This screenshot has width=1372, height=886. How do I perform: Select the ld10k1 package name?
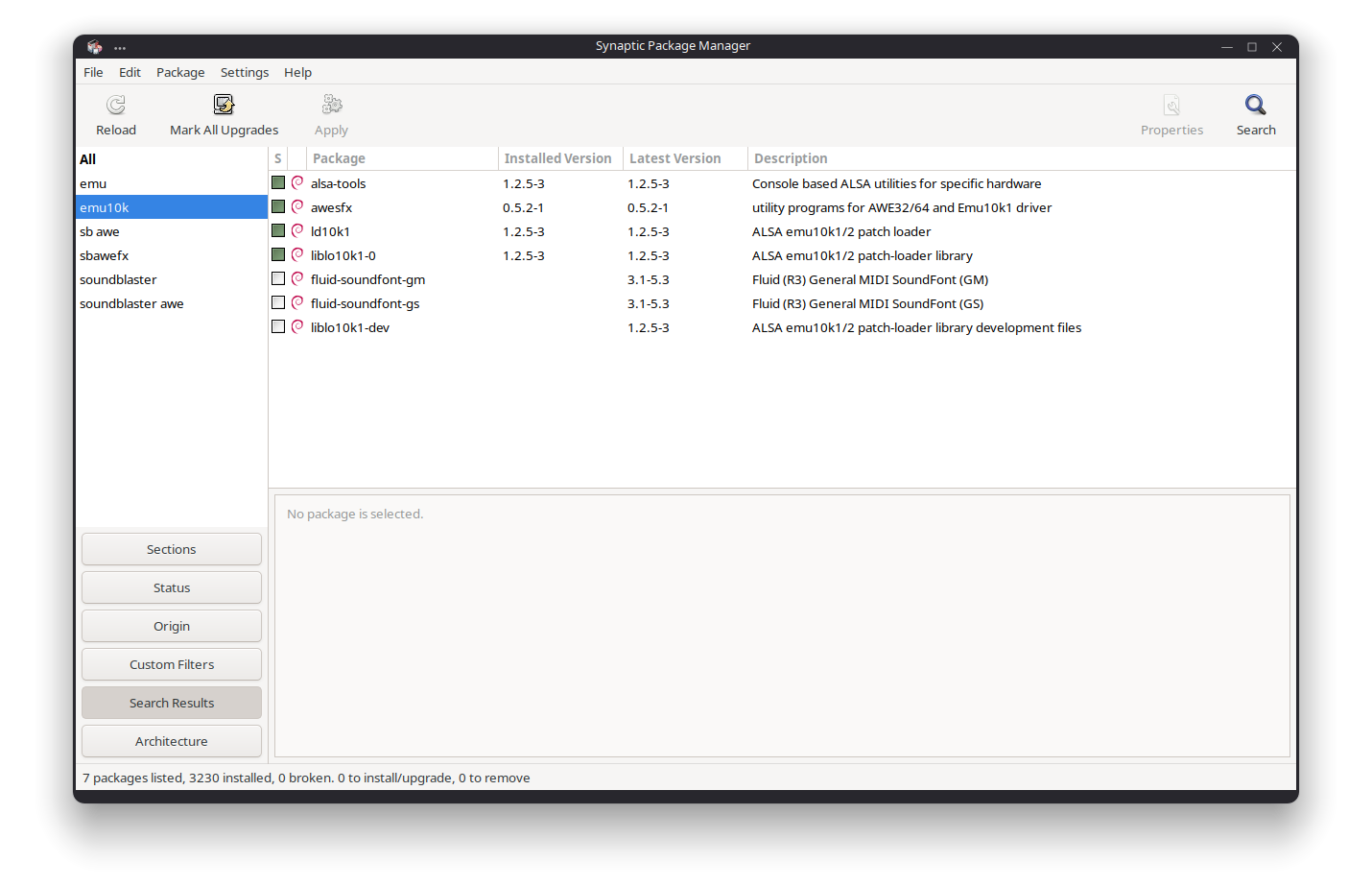point(330,231)
